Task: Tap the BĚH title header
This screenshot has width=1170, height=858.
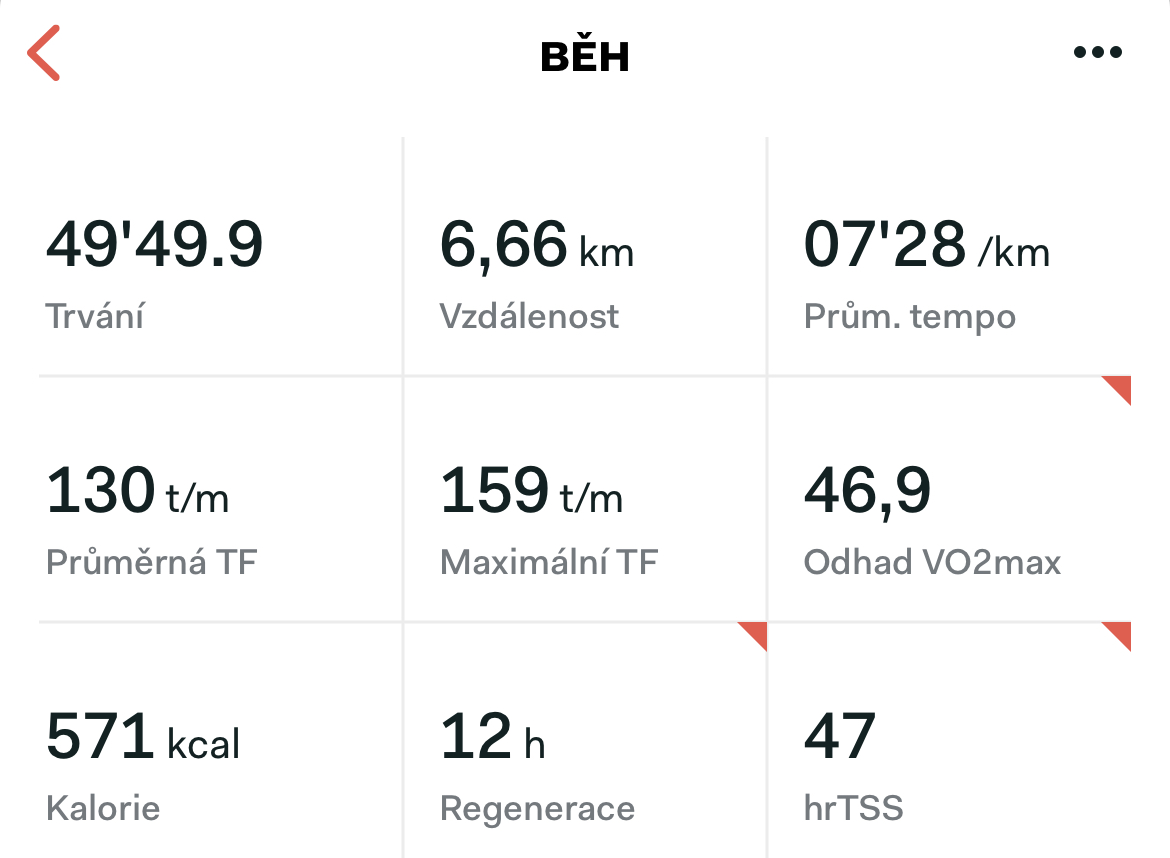Action: coord(585,54)
